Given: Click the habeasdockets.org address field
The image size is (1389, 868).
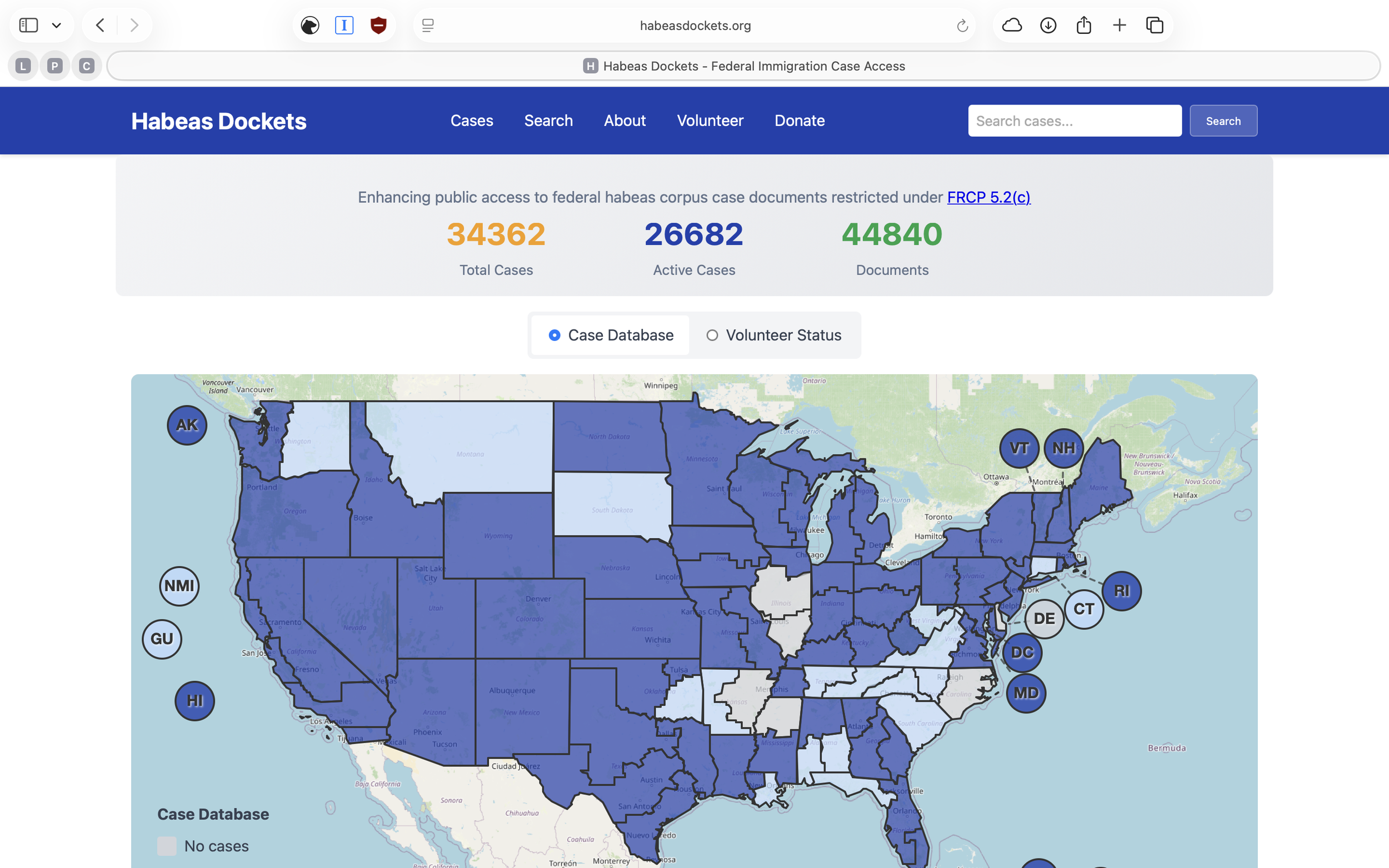Looking at the screenshot, I should click(x=695, y=25).
